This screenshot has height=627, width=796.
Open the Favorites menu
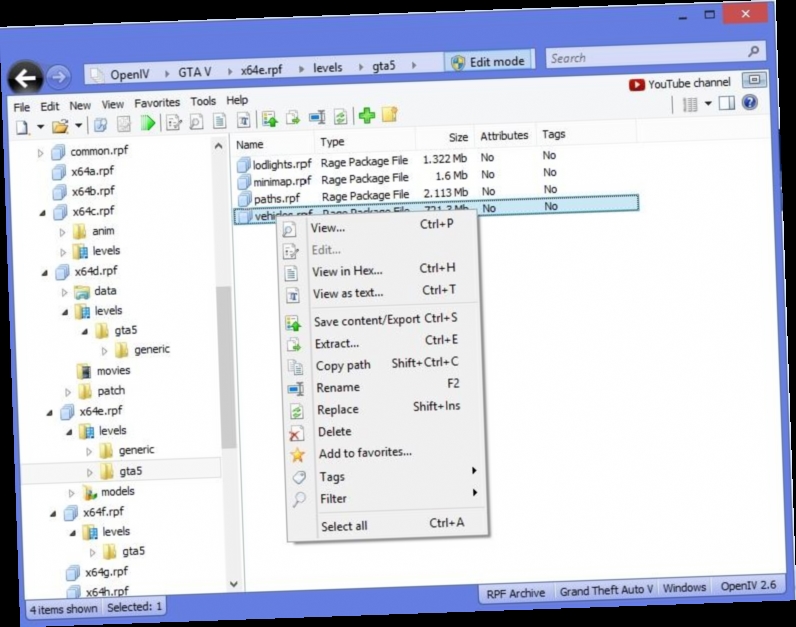[157, 103]
